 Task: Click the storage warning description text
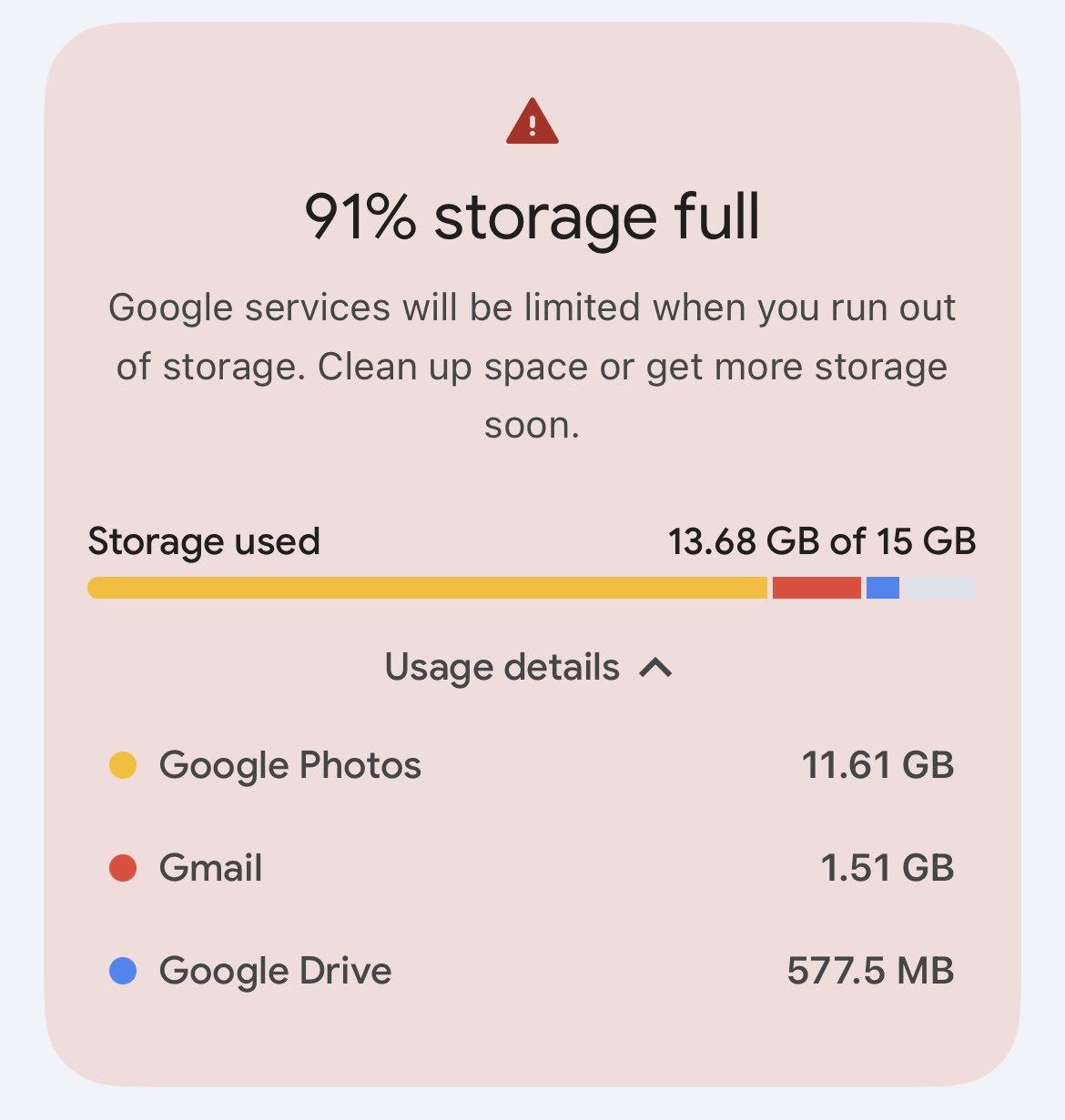[532, 367]
